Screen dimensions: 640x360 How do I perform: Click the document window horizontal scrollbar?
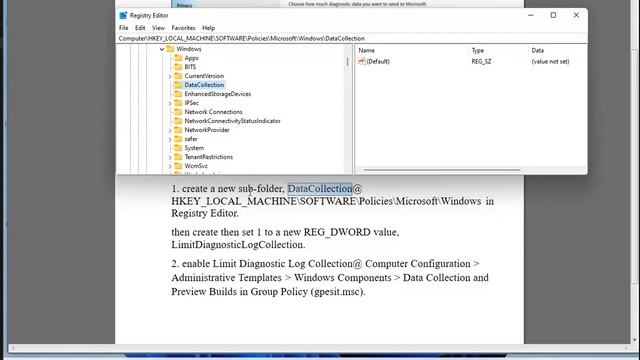319,348
